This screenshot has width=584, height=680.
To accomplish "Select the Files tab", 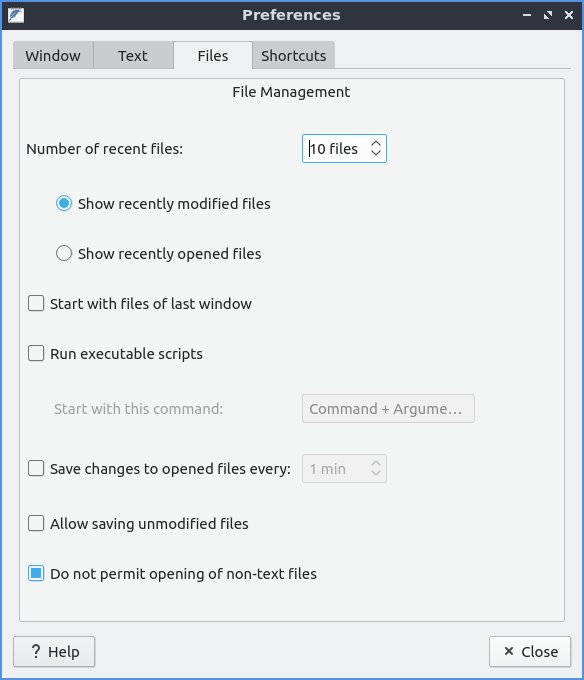I will point(213,56).
